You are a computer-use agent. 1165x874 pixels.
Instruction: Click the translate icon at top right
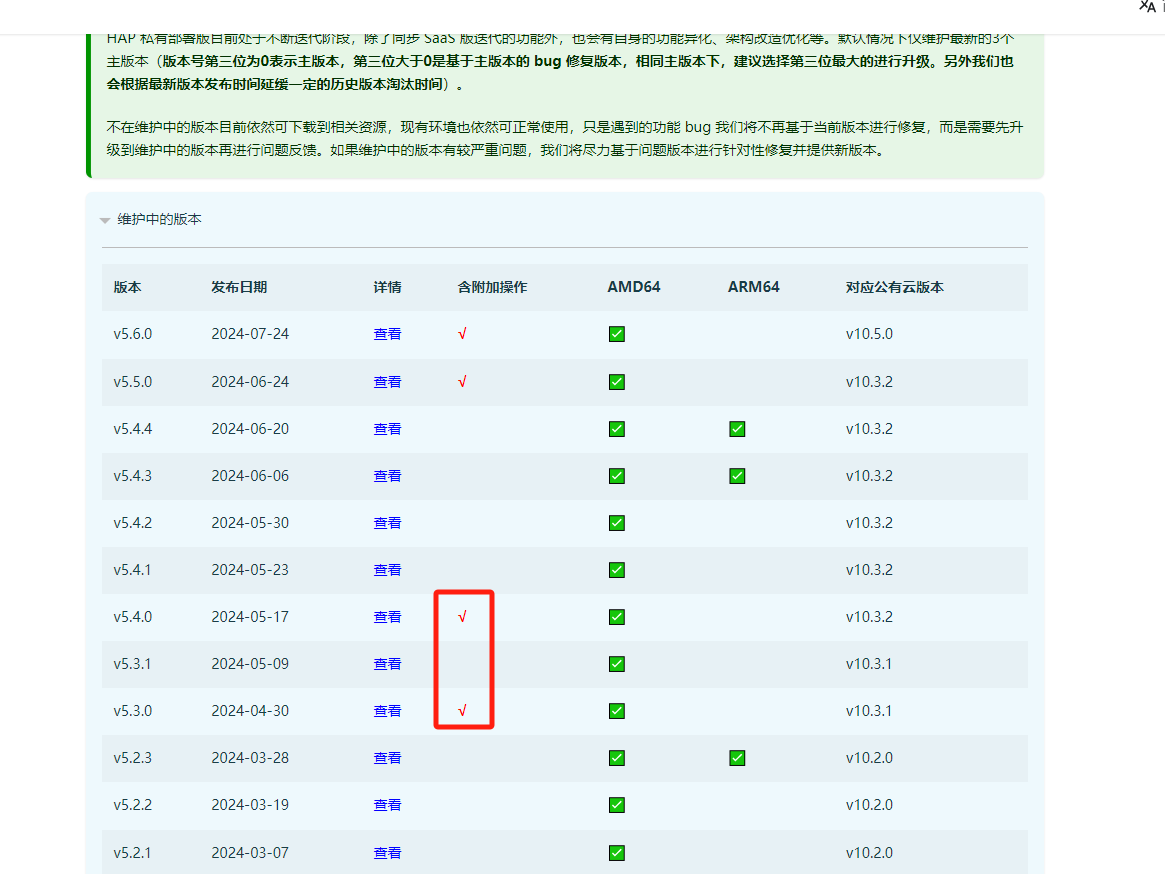click(x=1147, y=7)
